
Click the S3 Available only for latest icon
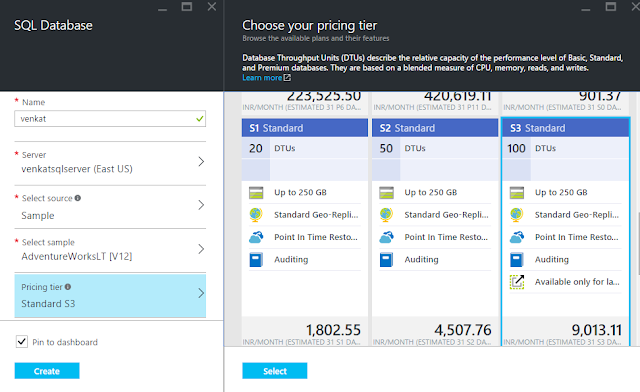point(517,282)
